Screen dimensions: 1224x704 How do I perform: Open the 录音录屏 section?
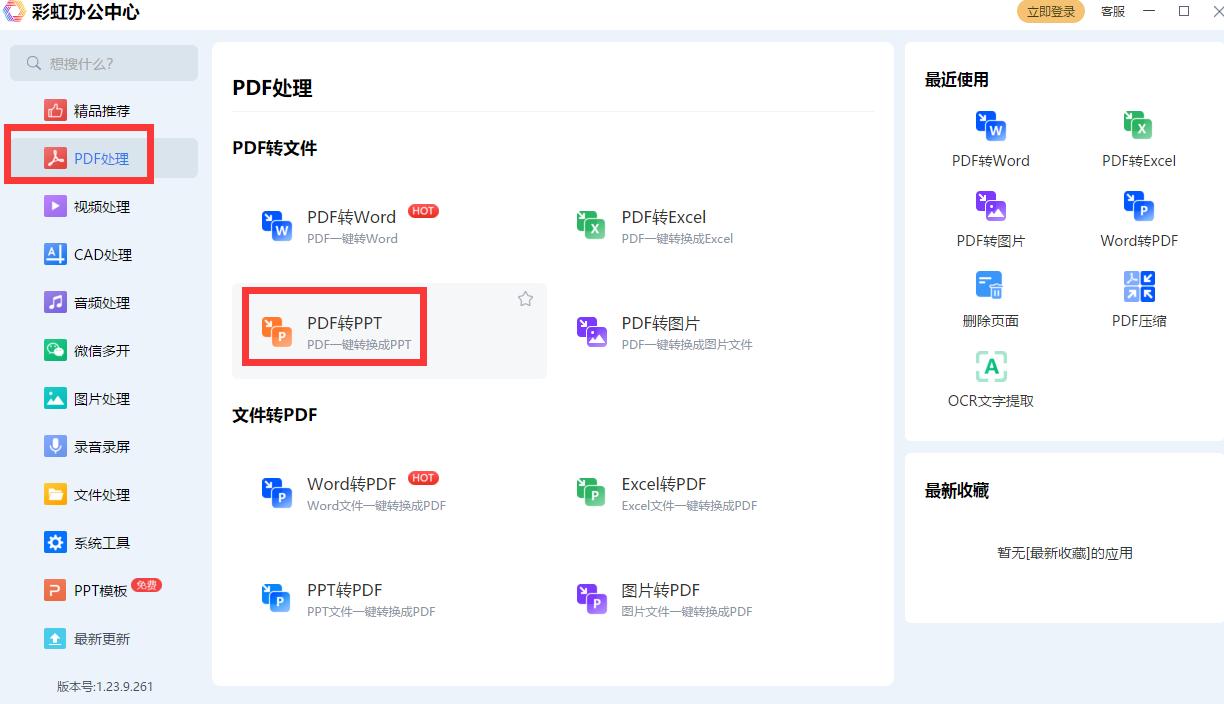[x=100, y=446]
